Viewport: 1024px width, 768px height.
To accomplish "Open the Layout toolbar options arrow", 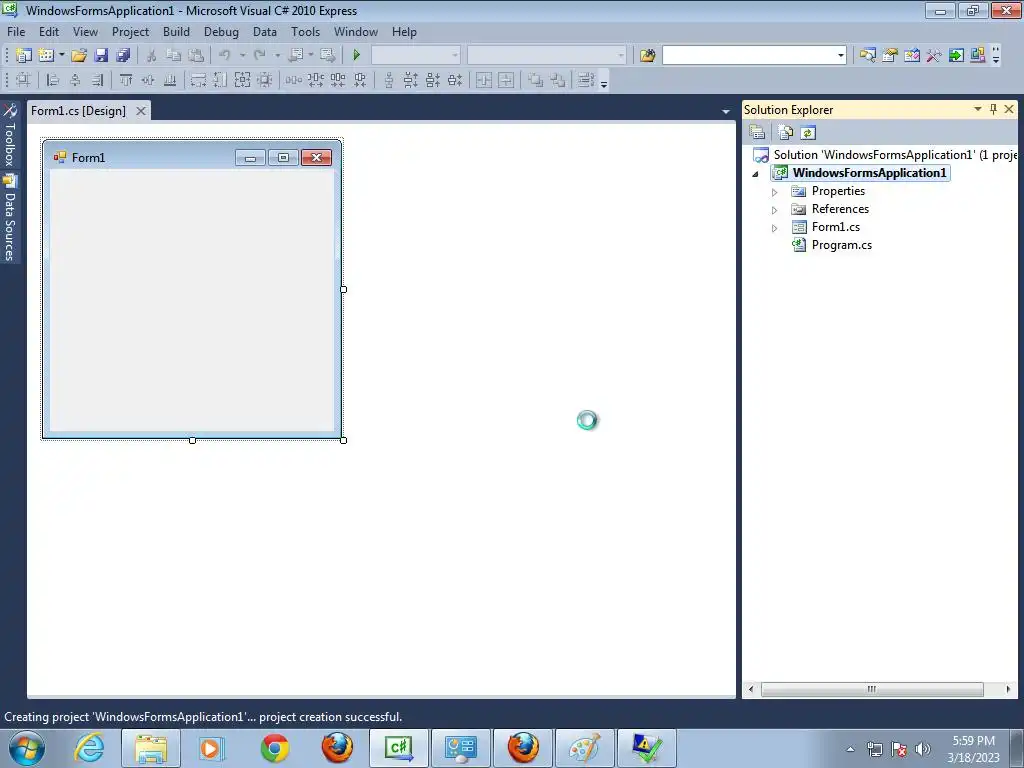I will coord(604,82).
